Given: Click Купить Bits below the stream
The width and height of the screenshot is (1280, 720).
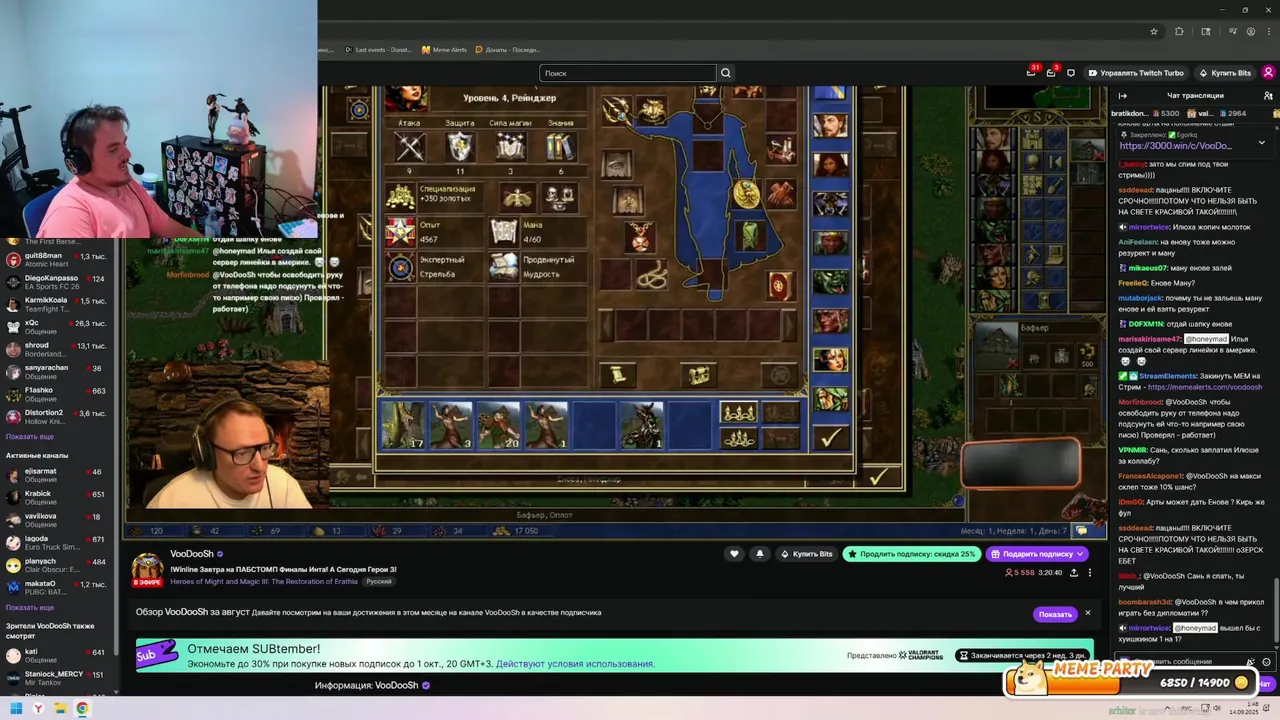Looking at the screenshot, I should point(806,554).
